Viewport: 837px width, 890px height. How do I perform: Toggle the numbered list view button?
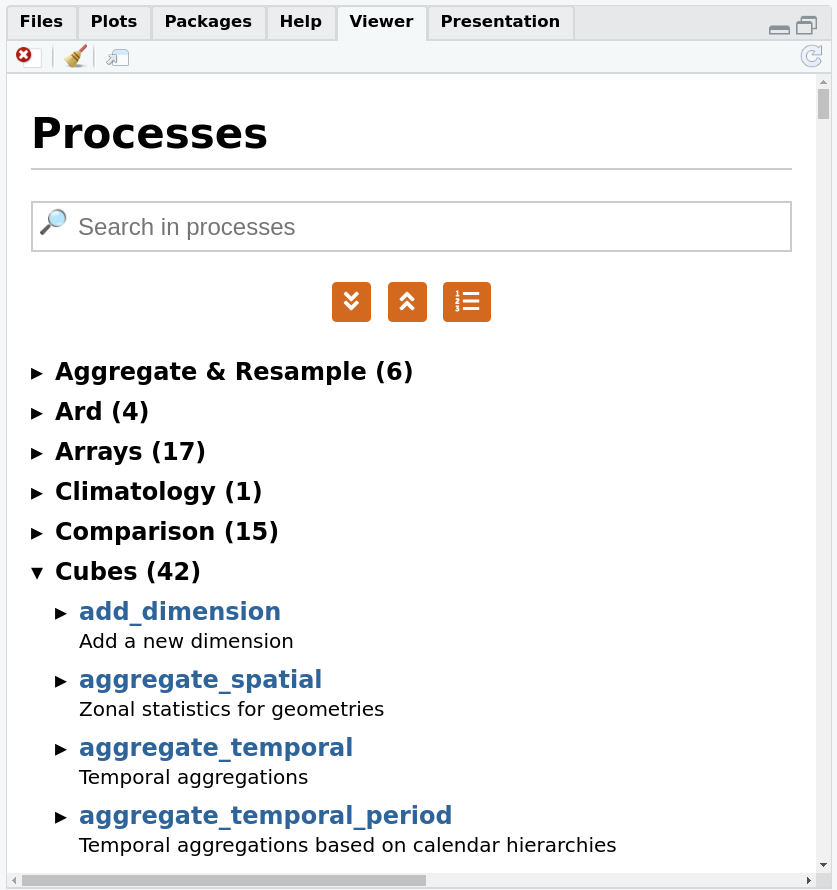pyautogui.click(x=467, y=302)
